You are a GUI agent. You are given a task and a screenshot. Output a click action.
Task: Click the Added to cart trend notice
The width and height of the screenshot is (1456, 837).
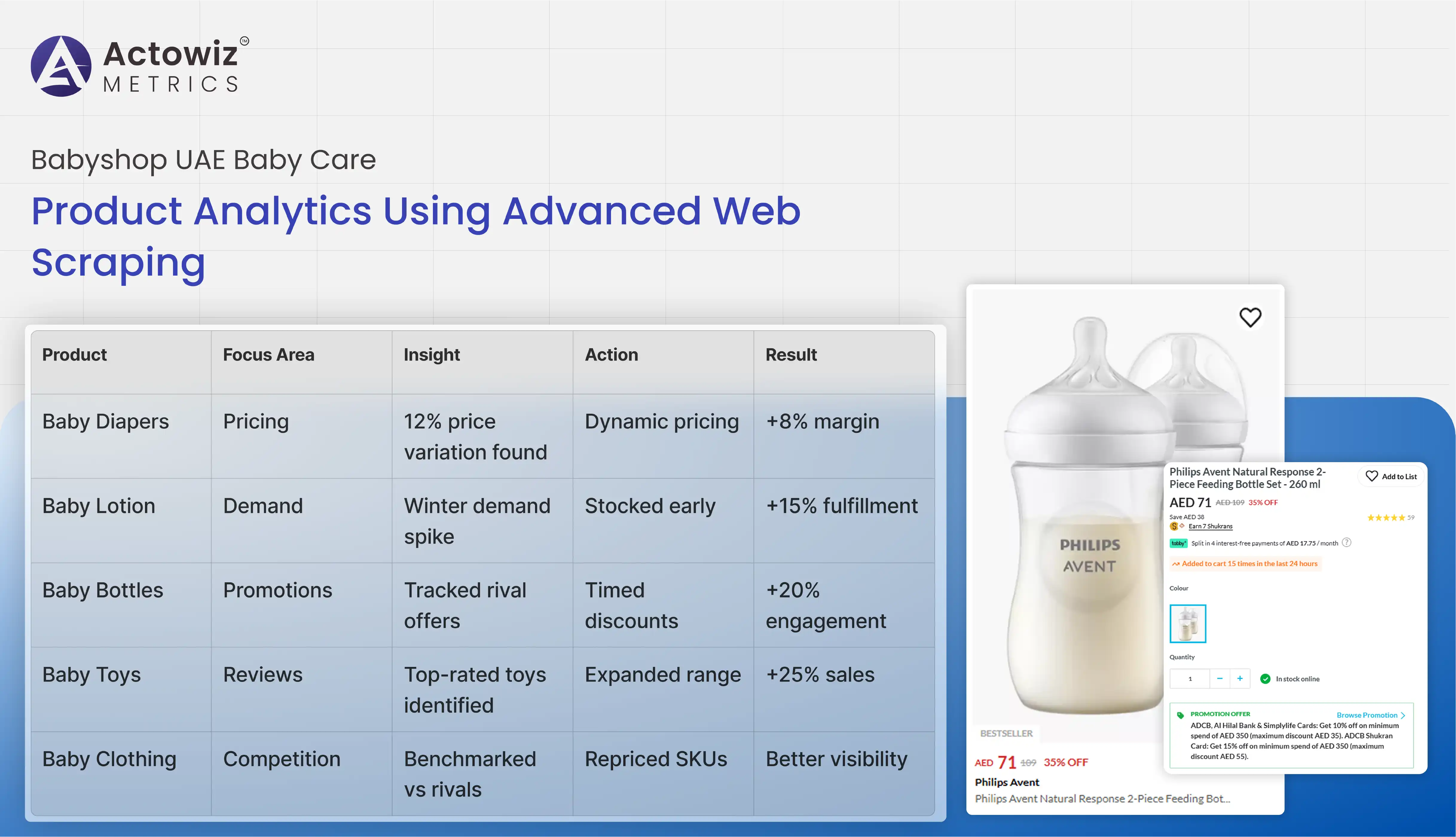1245,563
